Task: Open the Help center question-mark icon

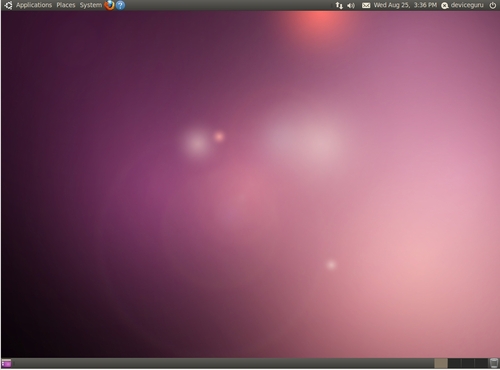Action: (120, 5)
